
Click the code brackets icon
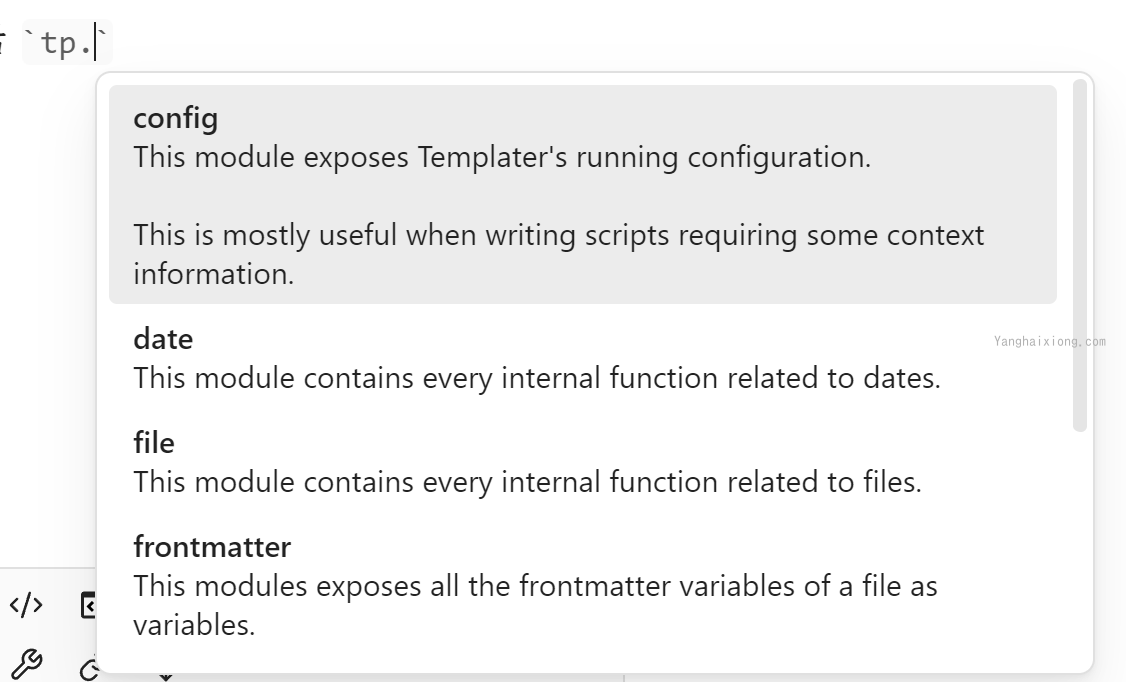27,605
